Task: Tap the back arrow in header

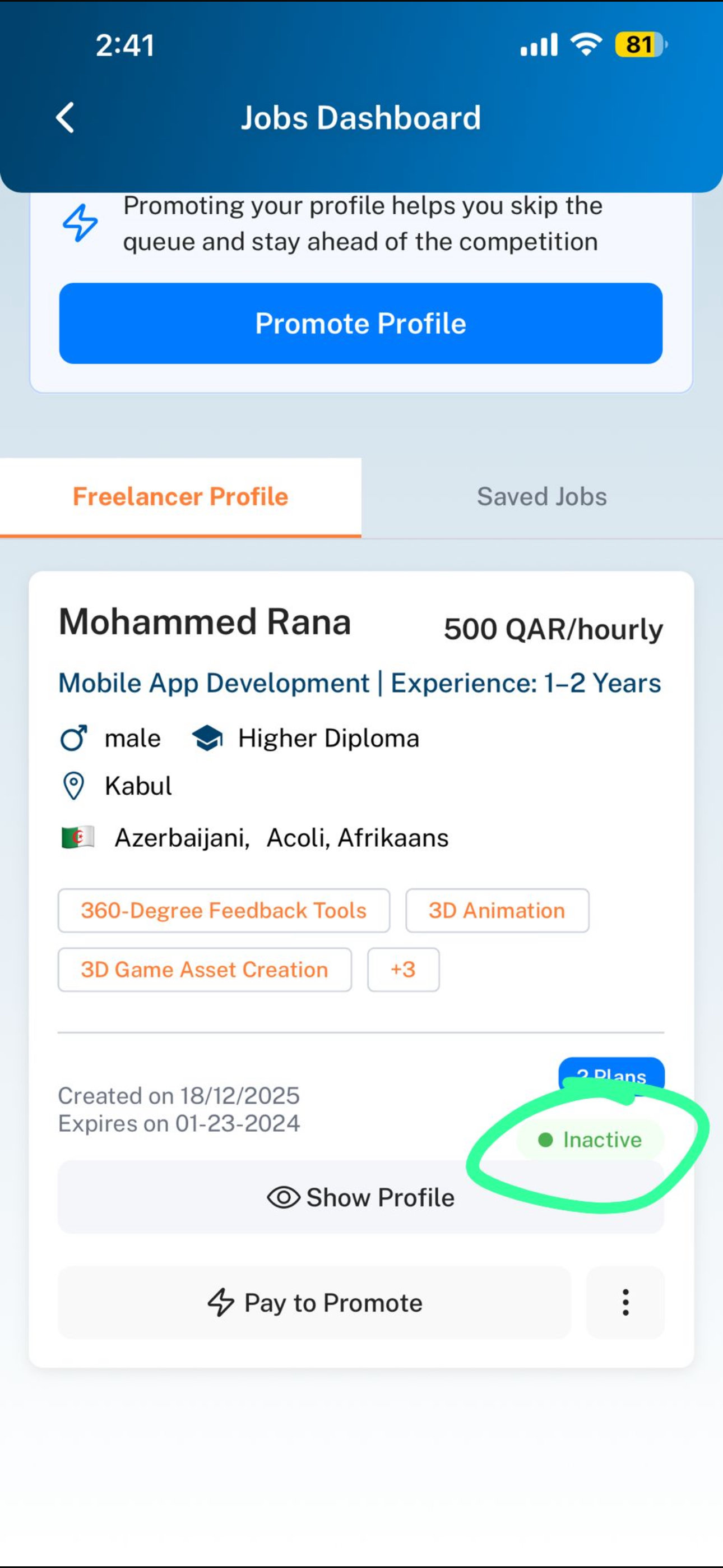Action: click(65, 117)
